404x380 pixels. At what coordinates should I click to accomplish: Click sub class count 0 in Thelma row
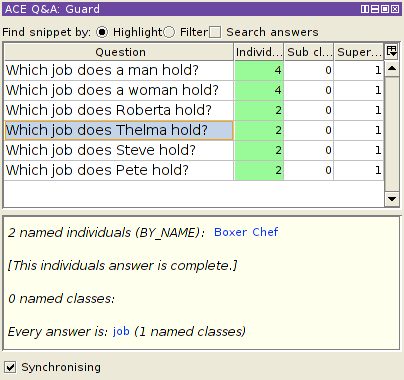[x=309, y=130]
